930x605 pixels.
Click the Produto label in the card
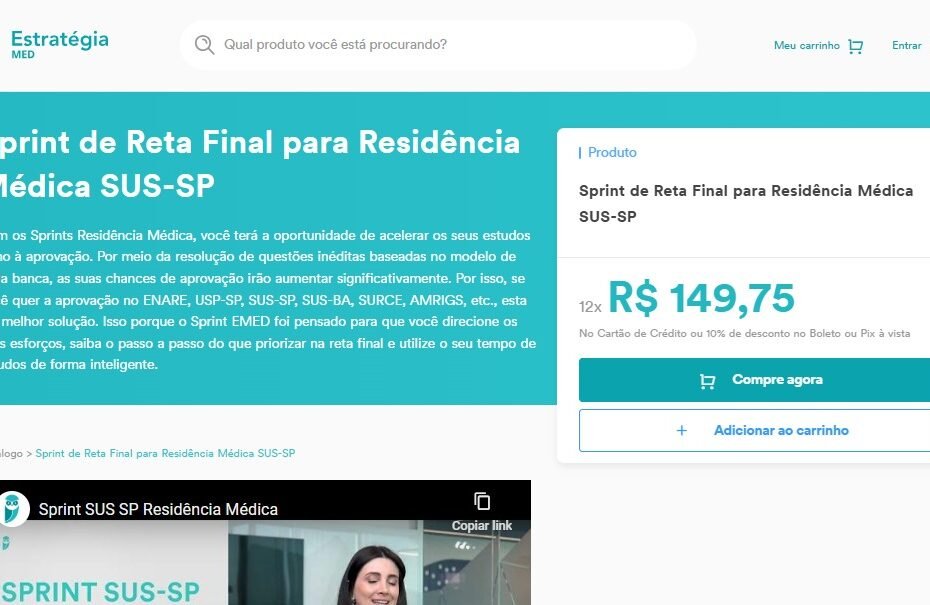pyautogui.click(x=612, y=152)
